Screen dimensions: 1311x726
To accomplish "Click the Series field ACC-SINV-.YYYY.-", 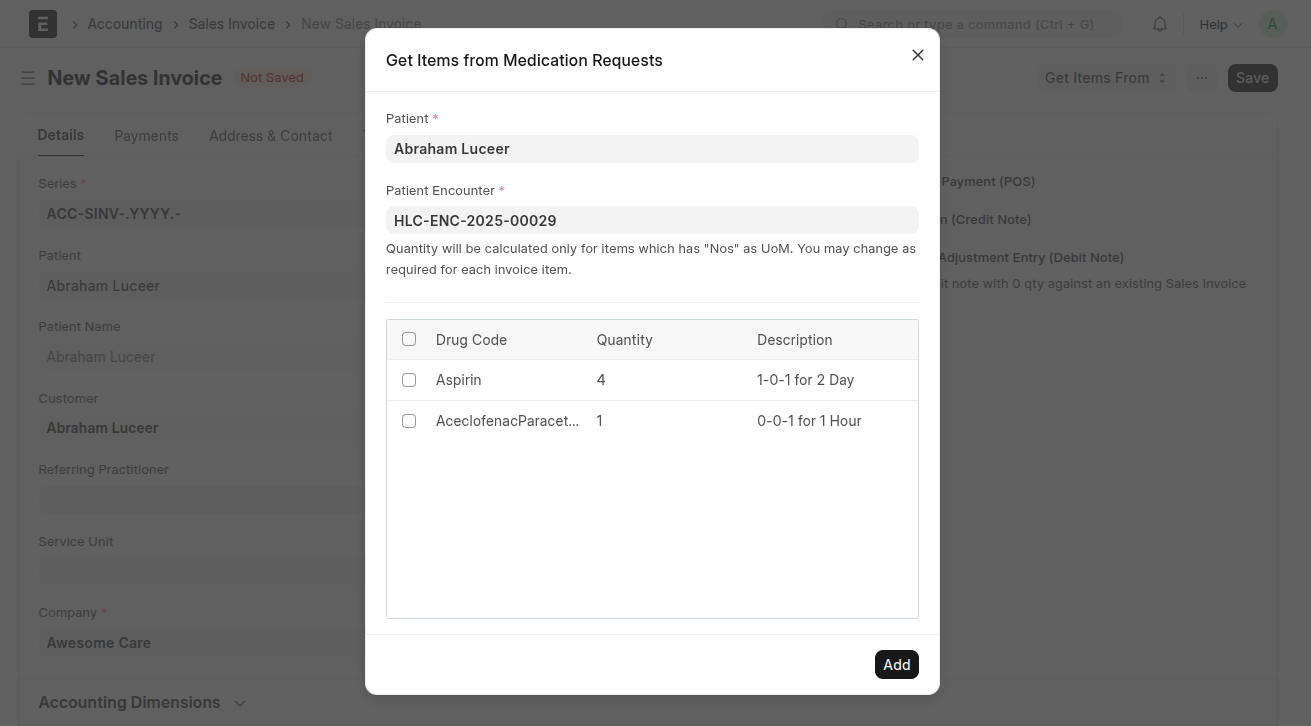I will pyautogui.click(x=202, y=214).
